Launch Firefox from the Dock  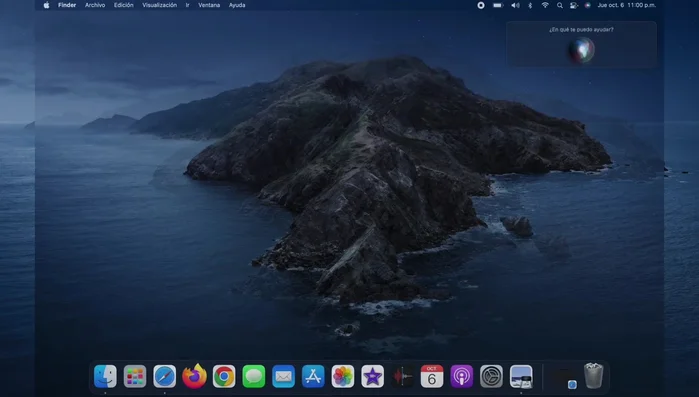click(x=194, y=377)
